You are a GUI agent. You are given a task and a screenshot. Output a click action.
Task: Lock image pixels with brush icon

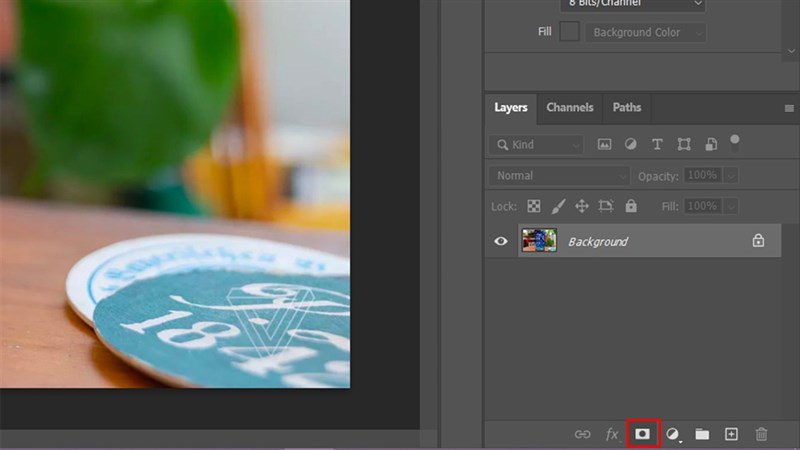558,206
